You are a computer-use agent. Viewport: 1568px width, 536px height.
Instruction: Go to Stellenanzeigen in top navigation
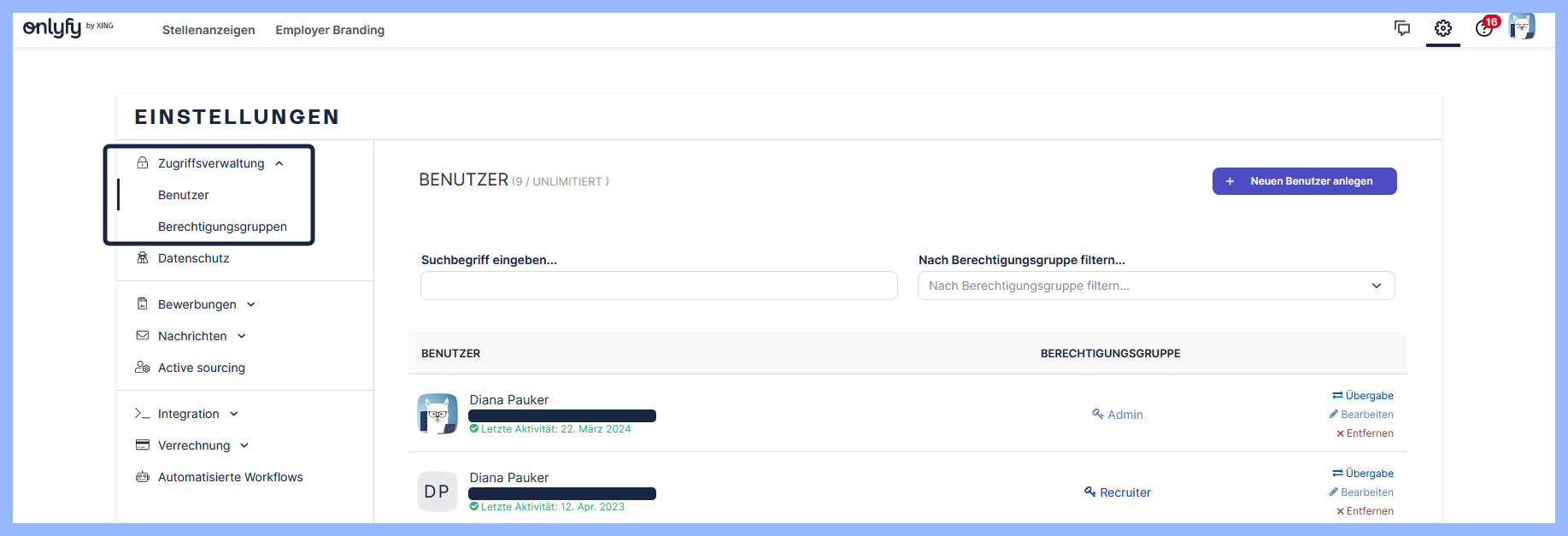[208, 30]
